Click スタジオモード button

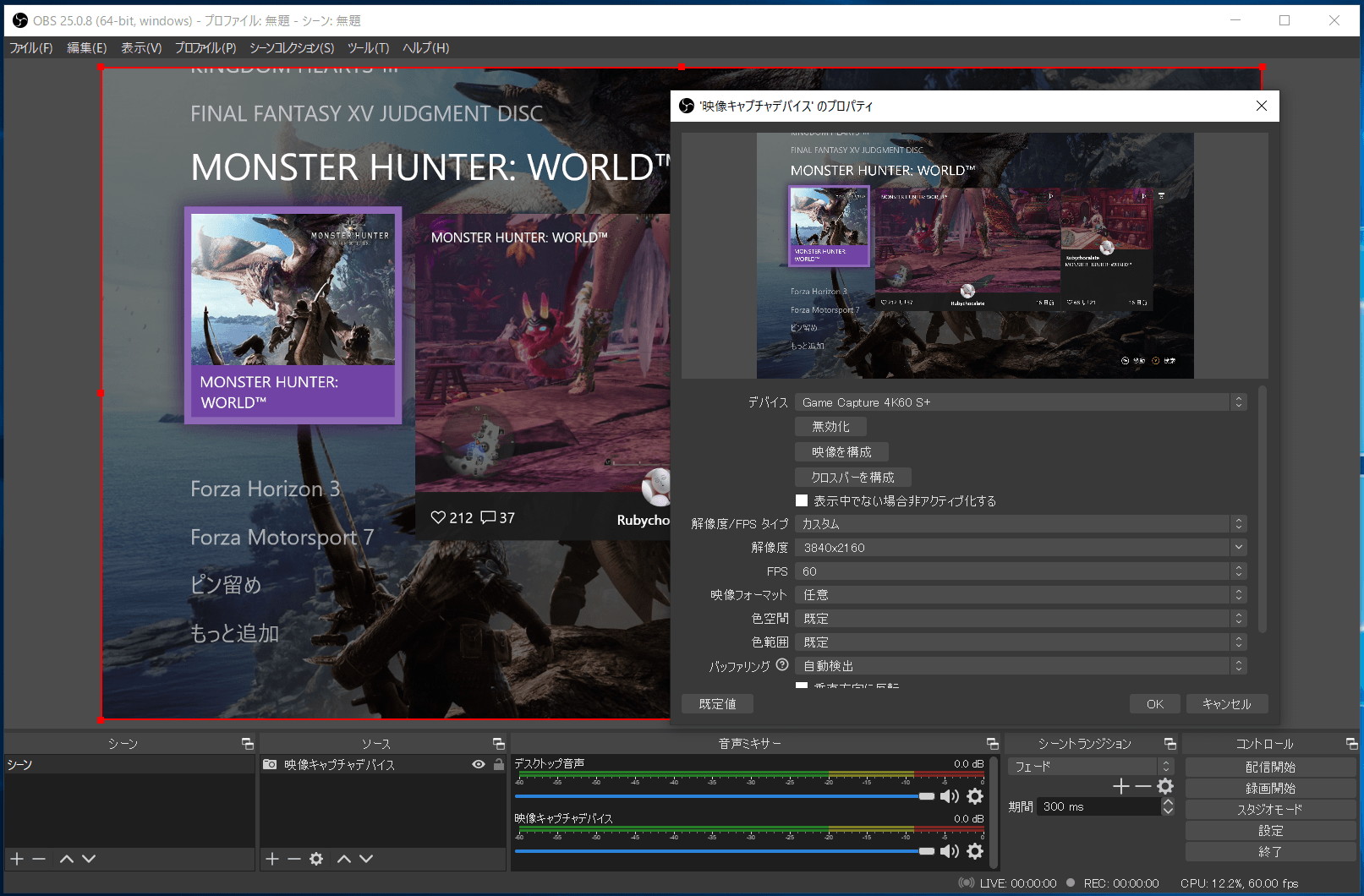point(1270,809)
